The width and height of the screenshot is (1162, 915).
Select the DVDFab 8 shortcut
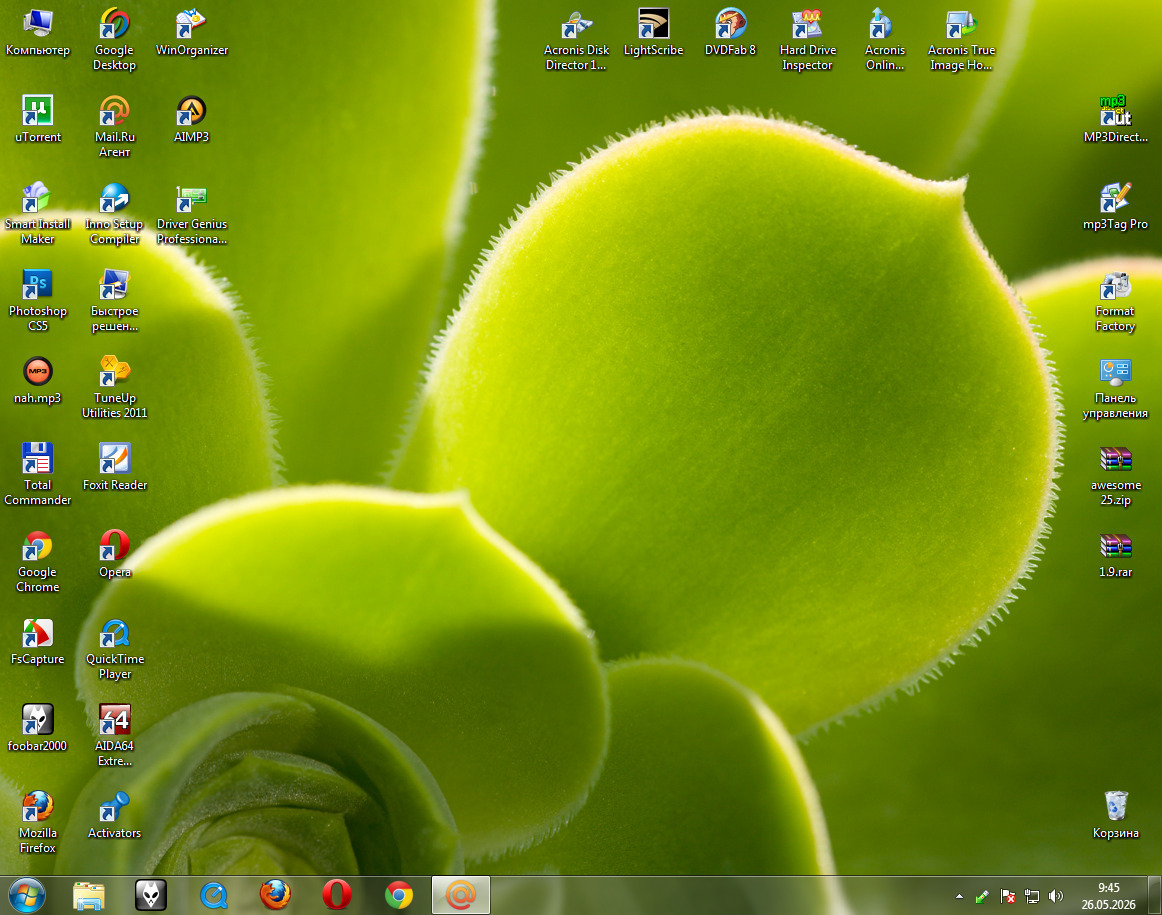click(730, 33)
